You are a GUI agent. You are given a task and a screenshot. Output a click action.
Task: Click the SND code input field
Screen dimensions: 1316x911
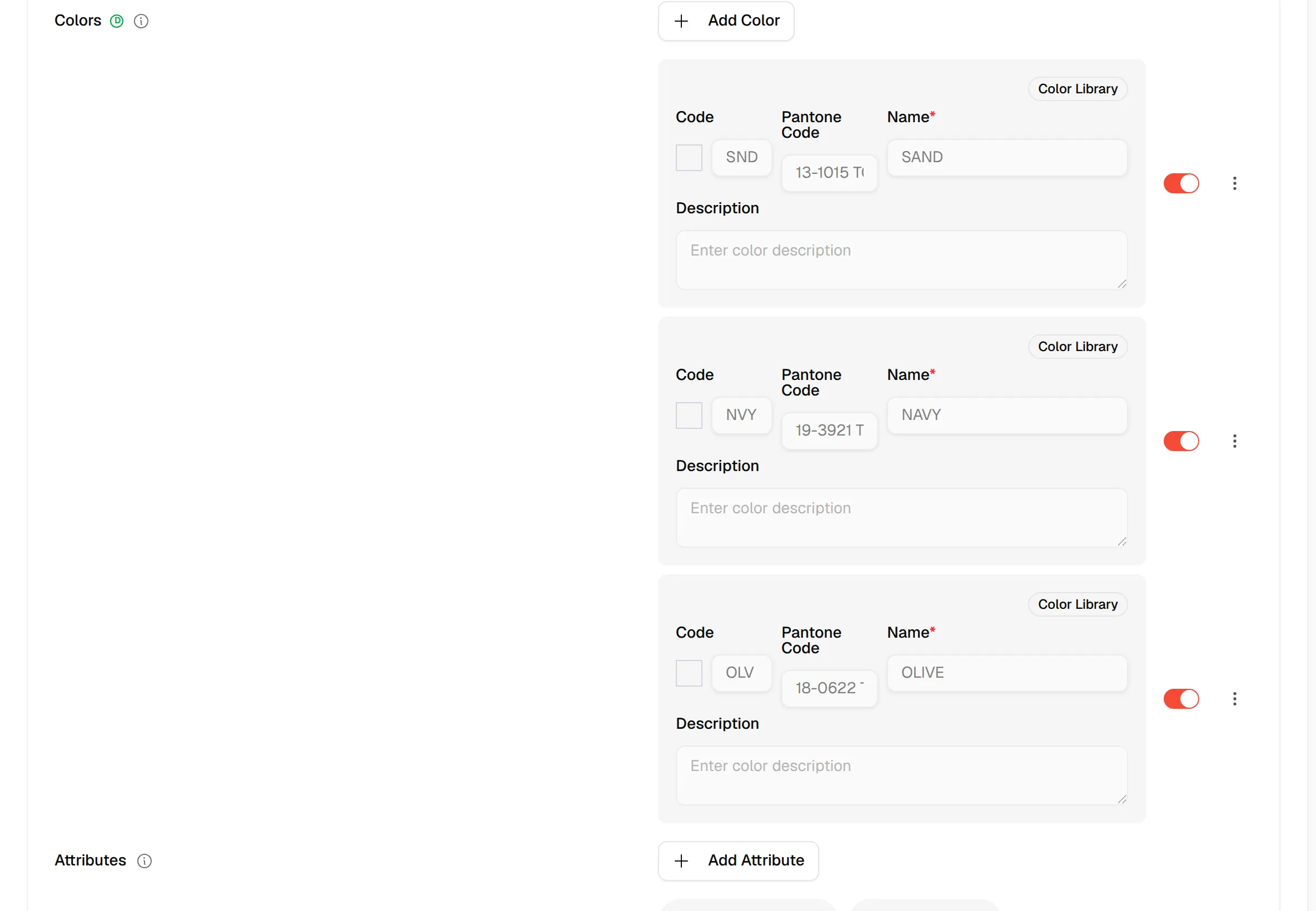[742, 158]
